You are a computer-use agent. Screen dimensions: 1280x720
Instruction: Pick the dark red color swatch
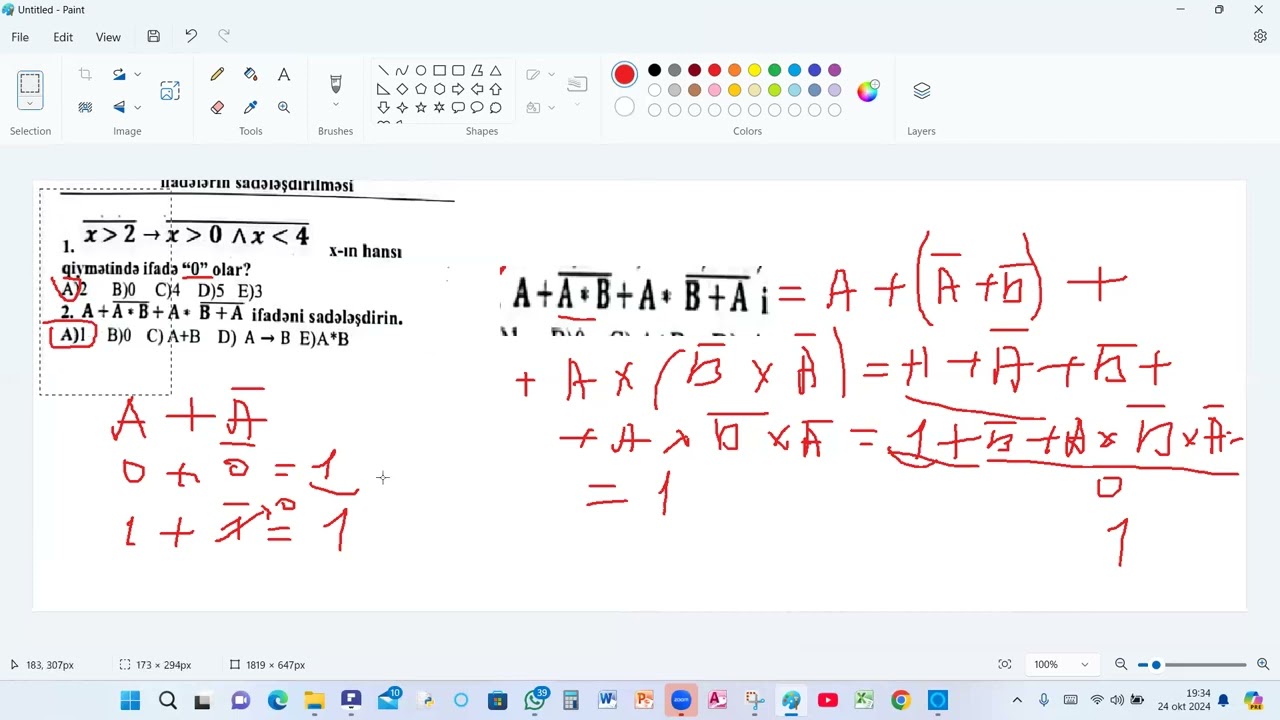tap(694, 70)
